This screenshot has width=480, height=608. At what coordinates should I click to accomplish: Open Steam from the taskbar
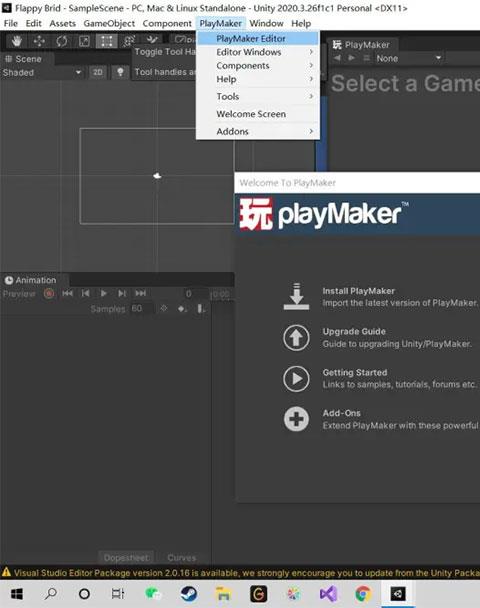click(x=189, y=594)
